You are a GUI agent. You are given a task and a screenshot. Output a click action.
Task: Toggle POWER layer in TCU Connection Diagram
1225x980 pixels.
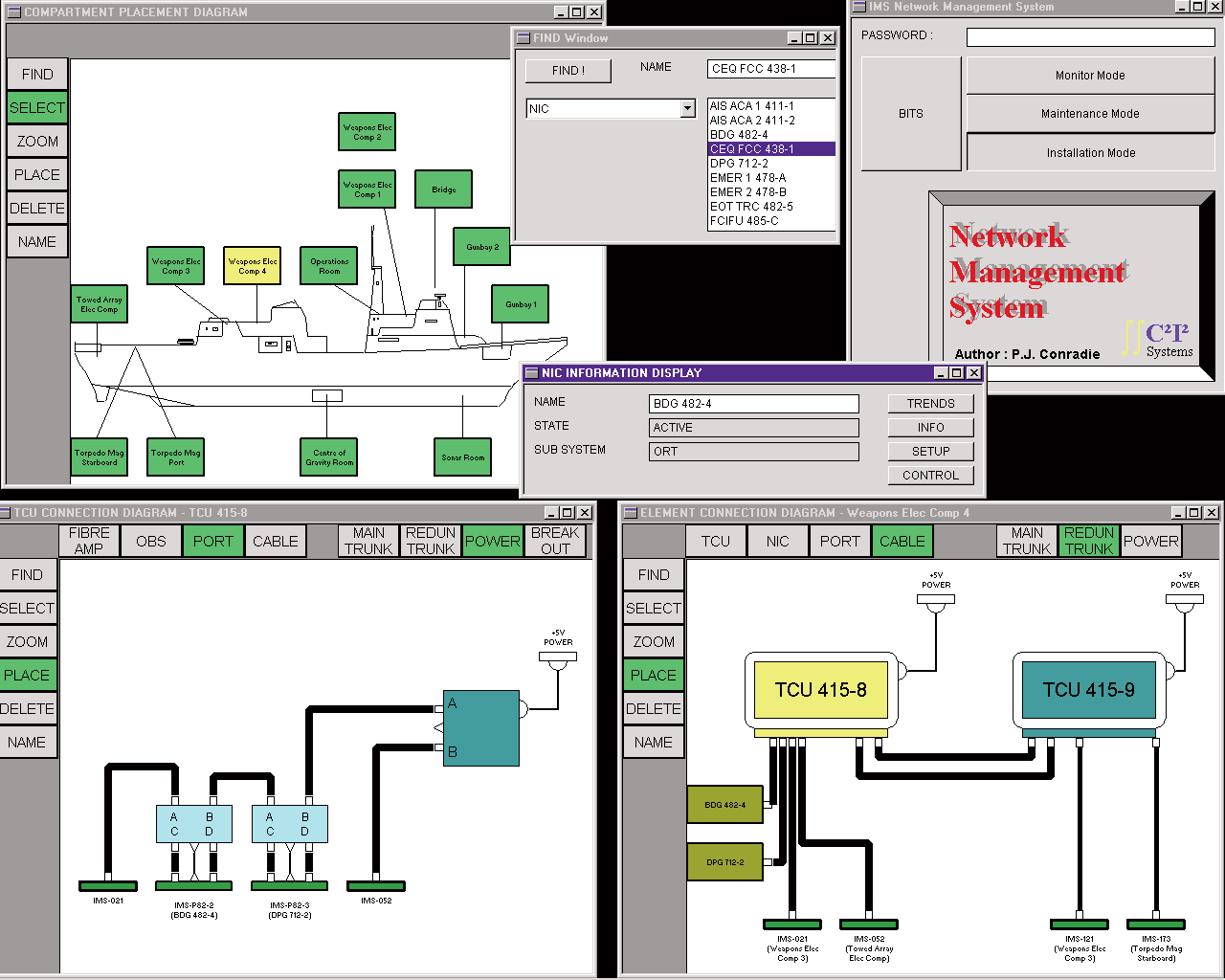pos(493,541)
